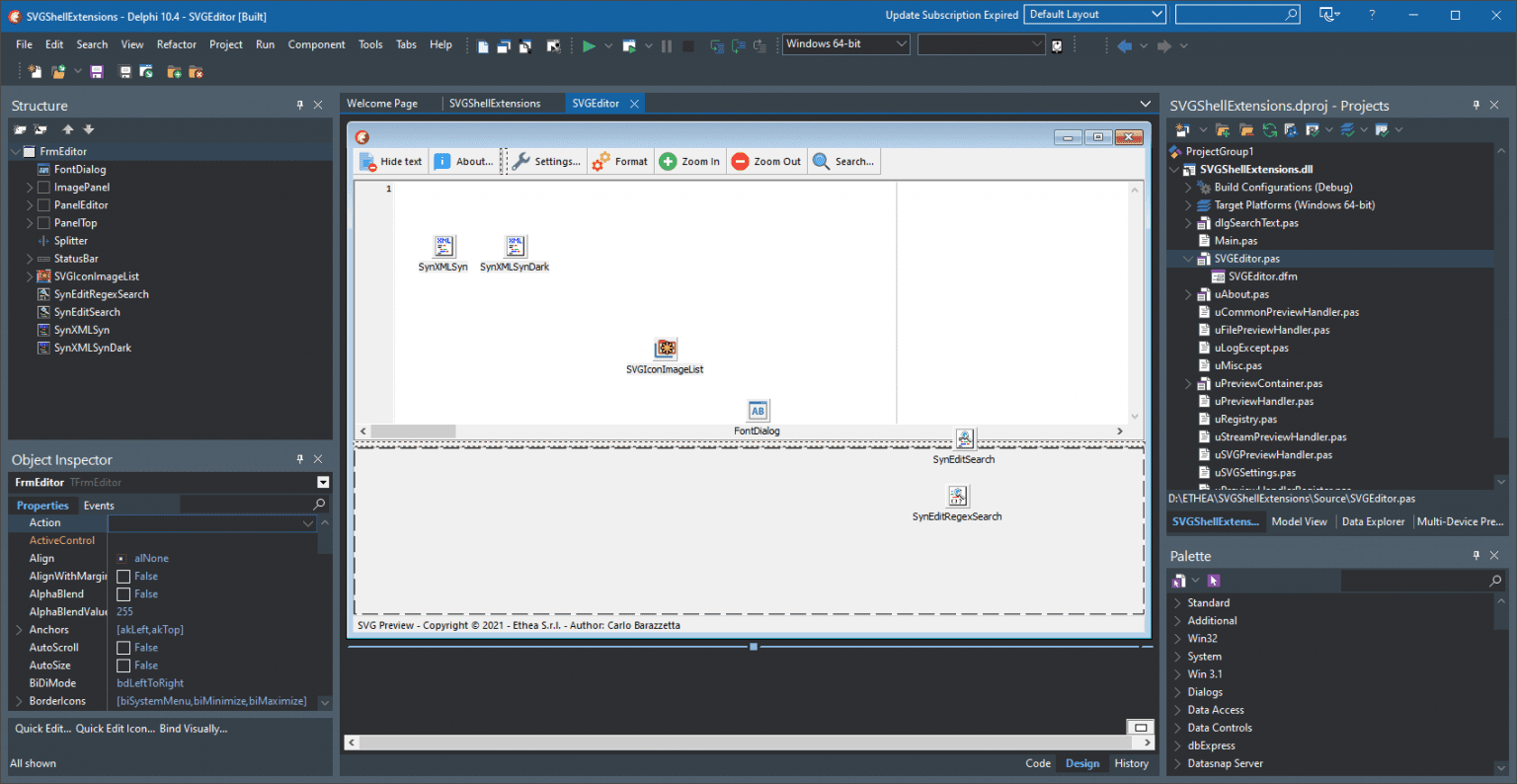Run the project with the green play icon
The width and height of the screenshot is (1517, 784).
coord(589,45)
